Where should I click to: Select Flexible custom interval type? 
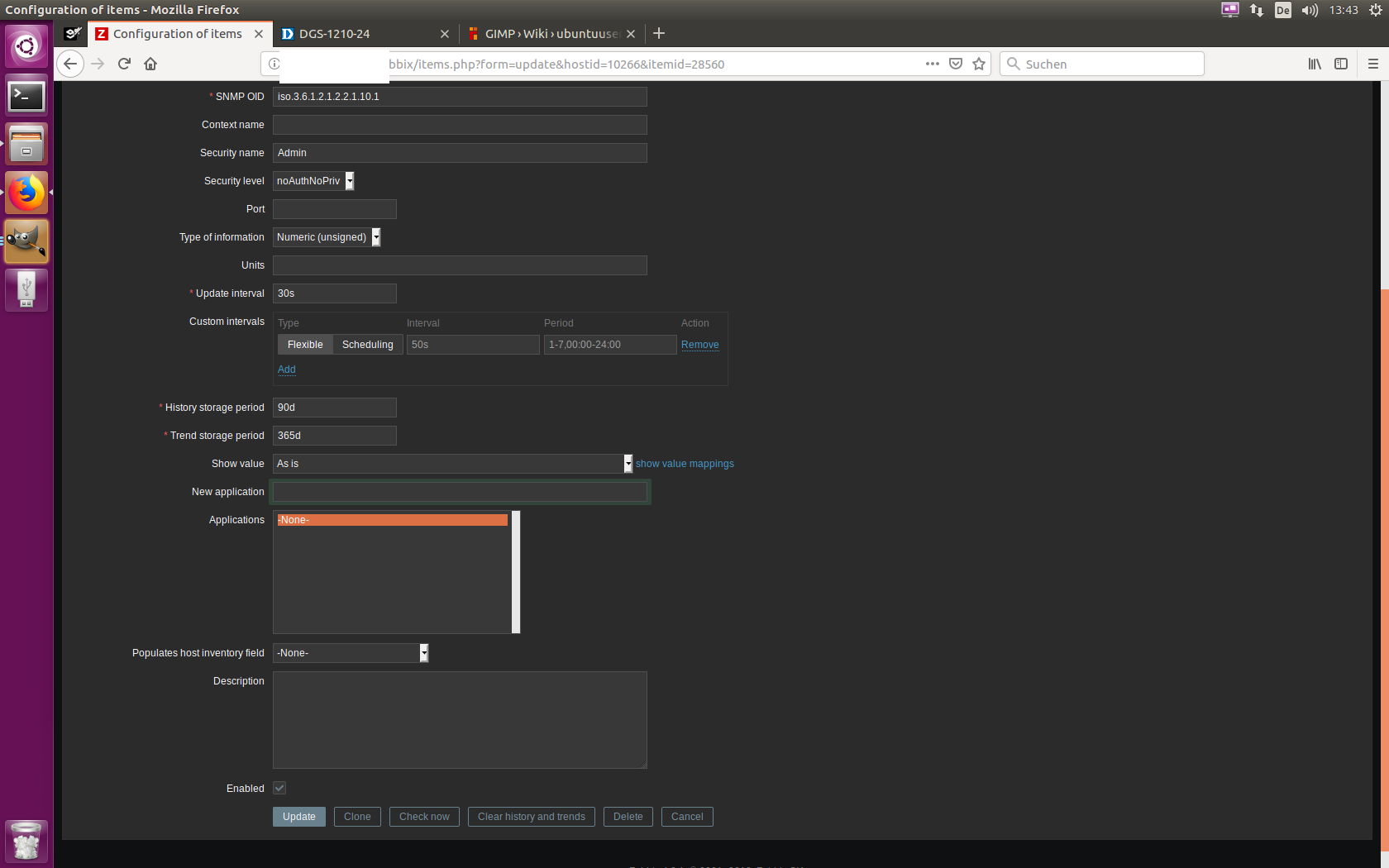[305, 345]
